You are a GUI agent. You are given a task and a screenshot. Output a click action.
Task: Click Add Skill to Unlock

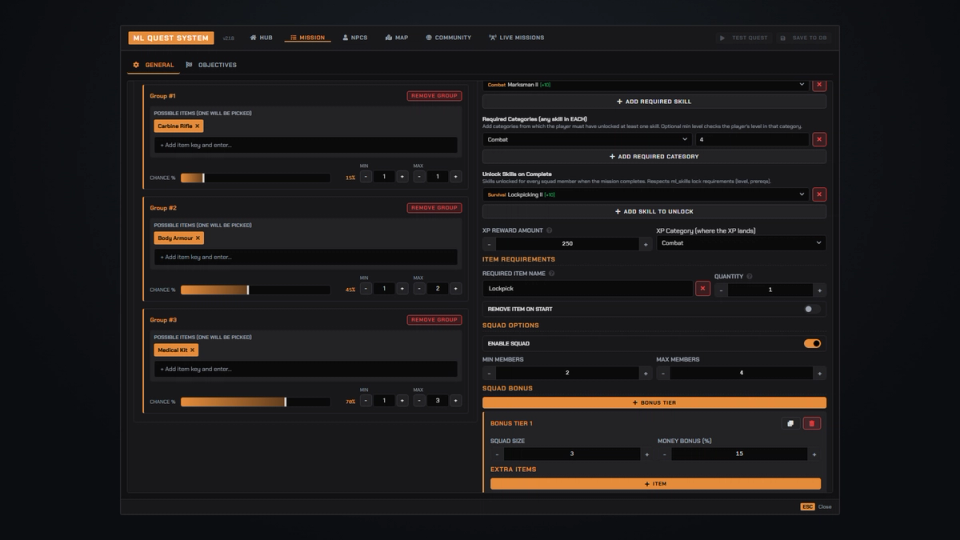coord(654,212)
